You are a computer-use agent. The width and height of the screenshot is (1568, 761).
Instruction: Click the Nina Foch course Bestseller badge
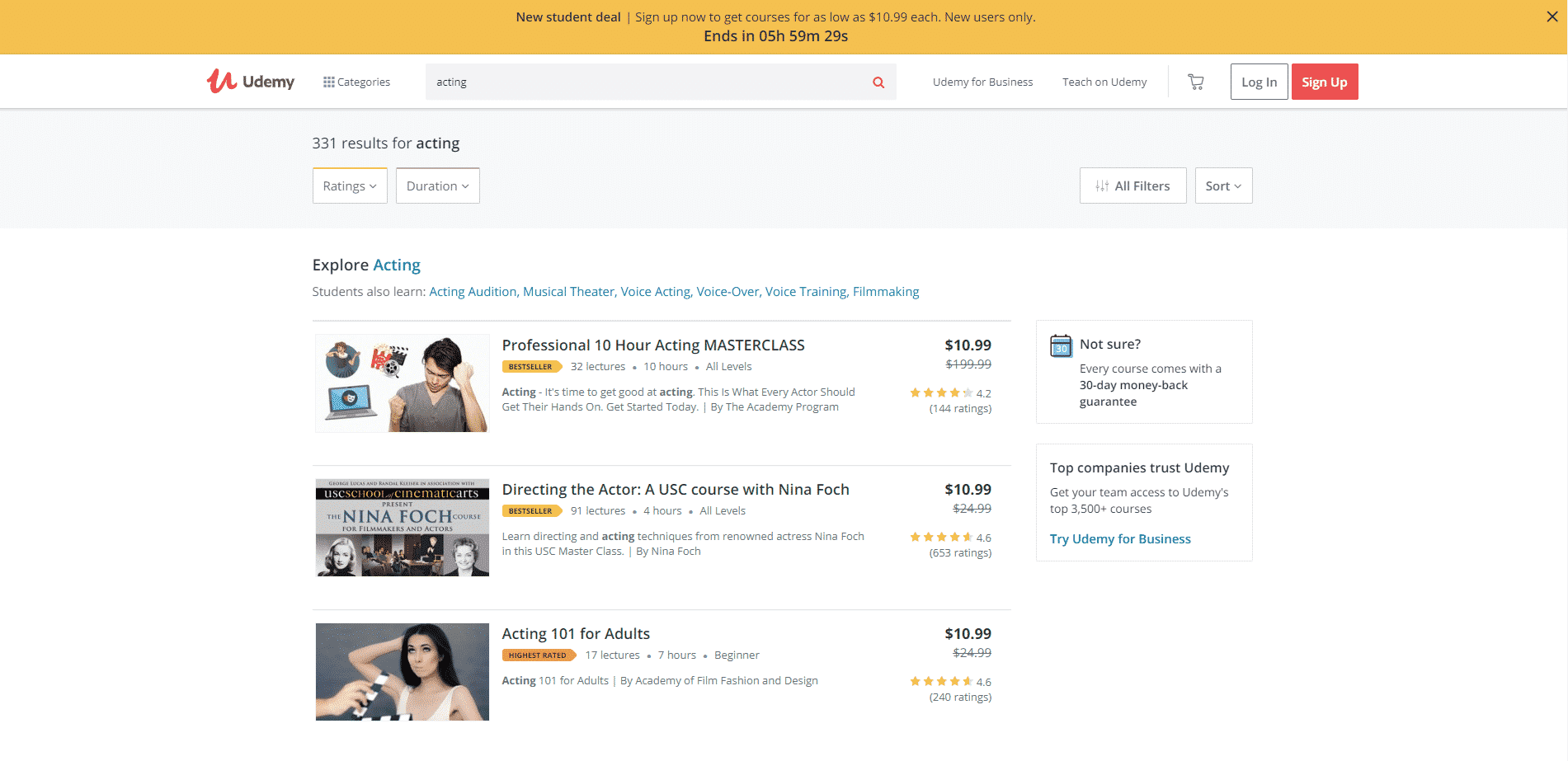click(x=531, y=511)
